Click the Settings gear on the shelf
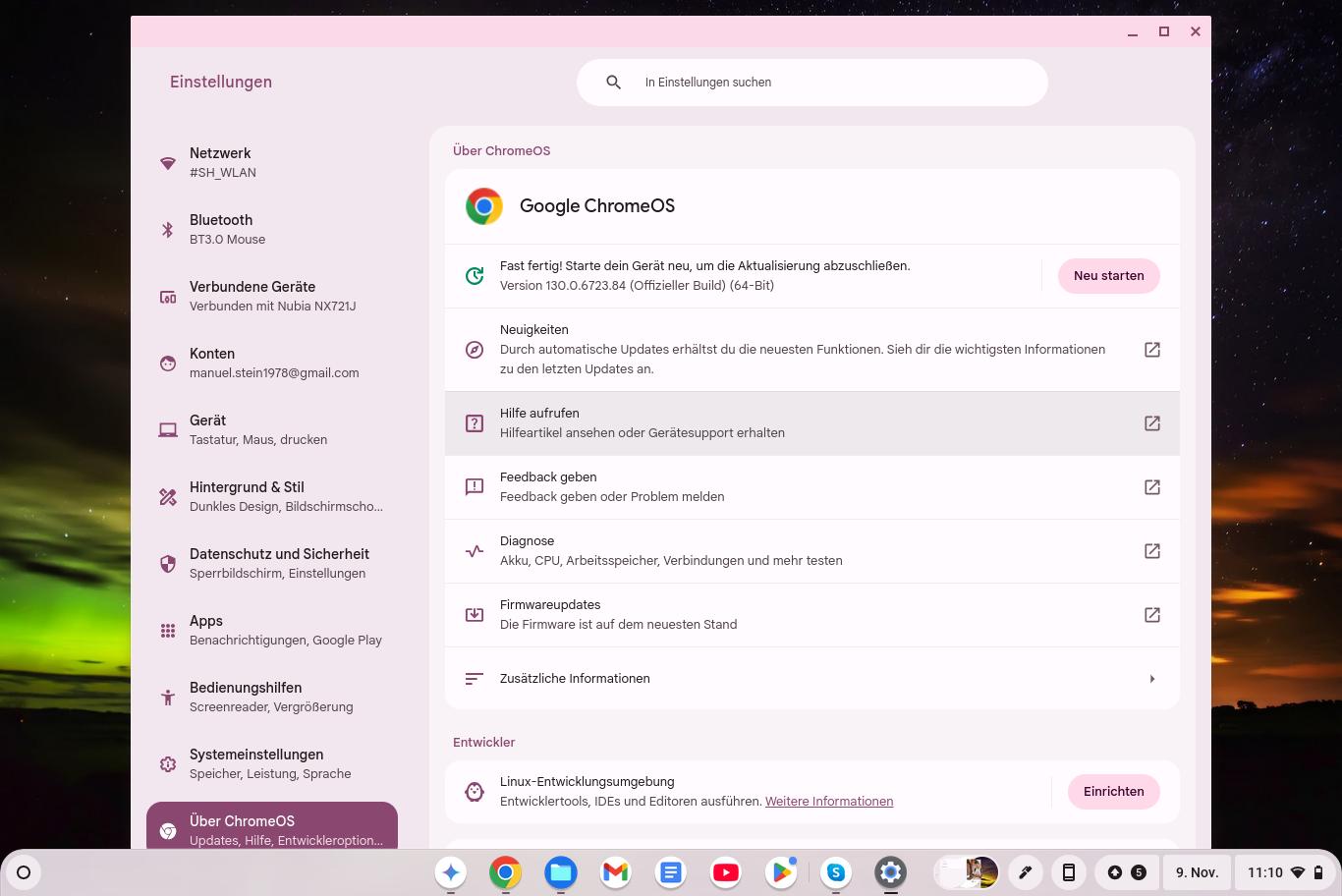 891,872
